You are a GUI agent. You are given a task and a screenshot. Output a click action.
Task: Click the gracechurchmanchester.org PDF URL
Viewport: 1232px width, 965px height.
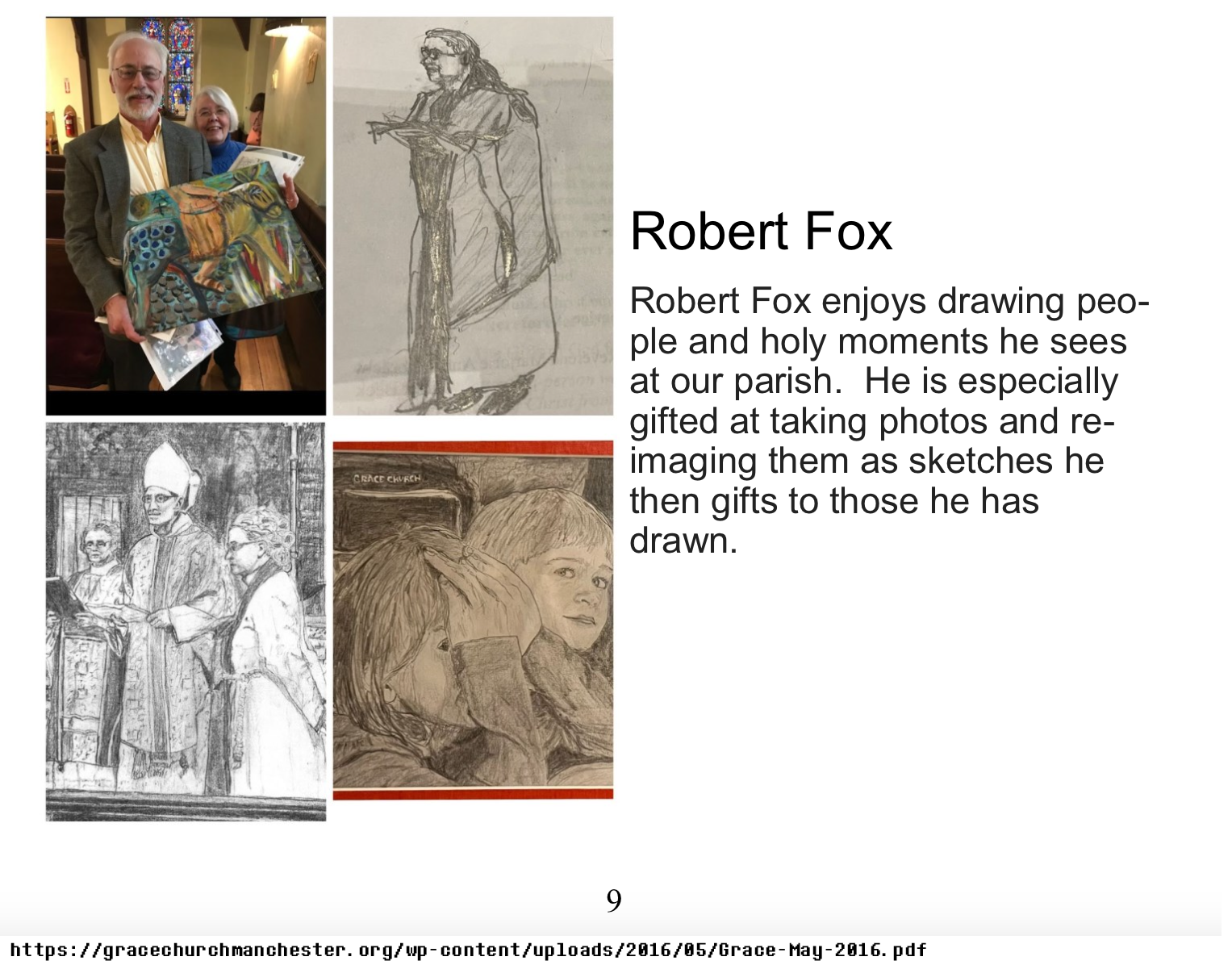coord(468,950)
